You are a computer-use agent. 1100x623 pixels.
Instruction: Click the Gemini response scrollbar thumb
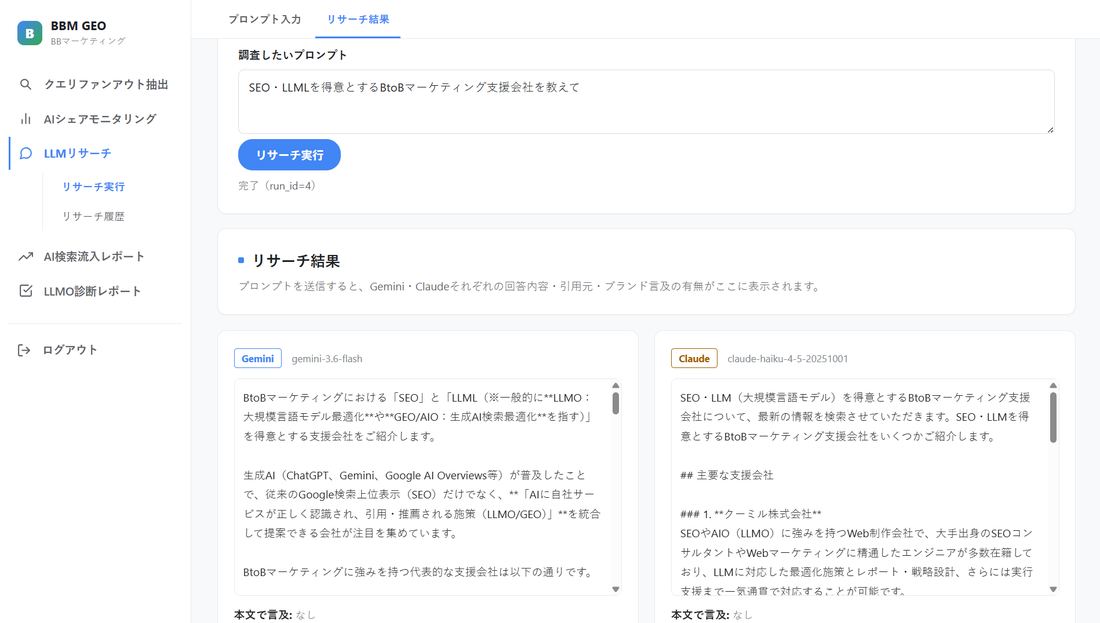tap(615, 403)
